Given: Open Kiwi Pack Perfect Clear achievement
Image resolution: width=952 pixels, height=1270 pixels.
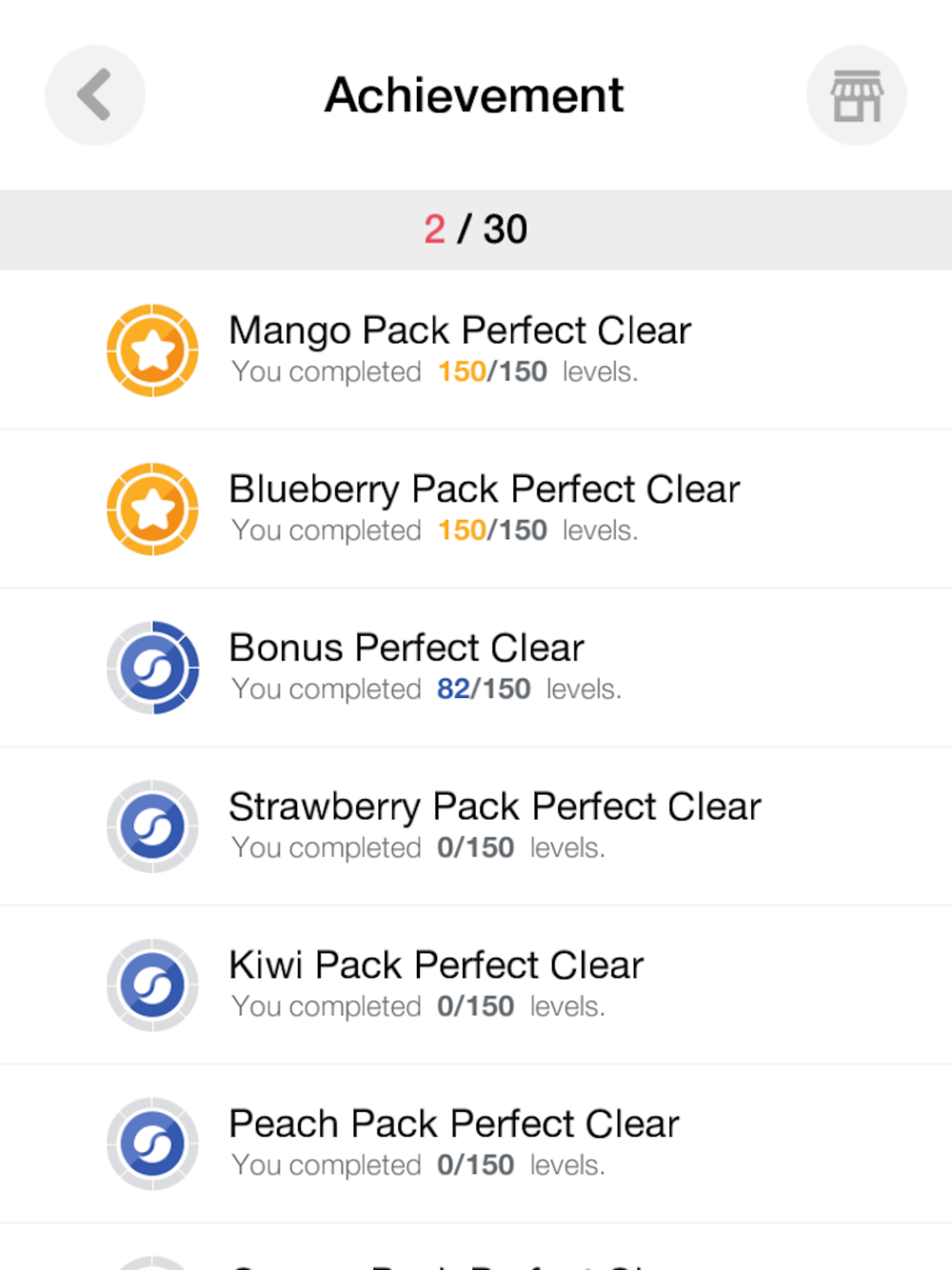Looking at the screenshot, I should [x=476, y=985].
